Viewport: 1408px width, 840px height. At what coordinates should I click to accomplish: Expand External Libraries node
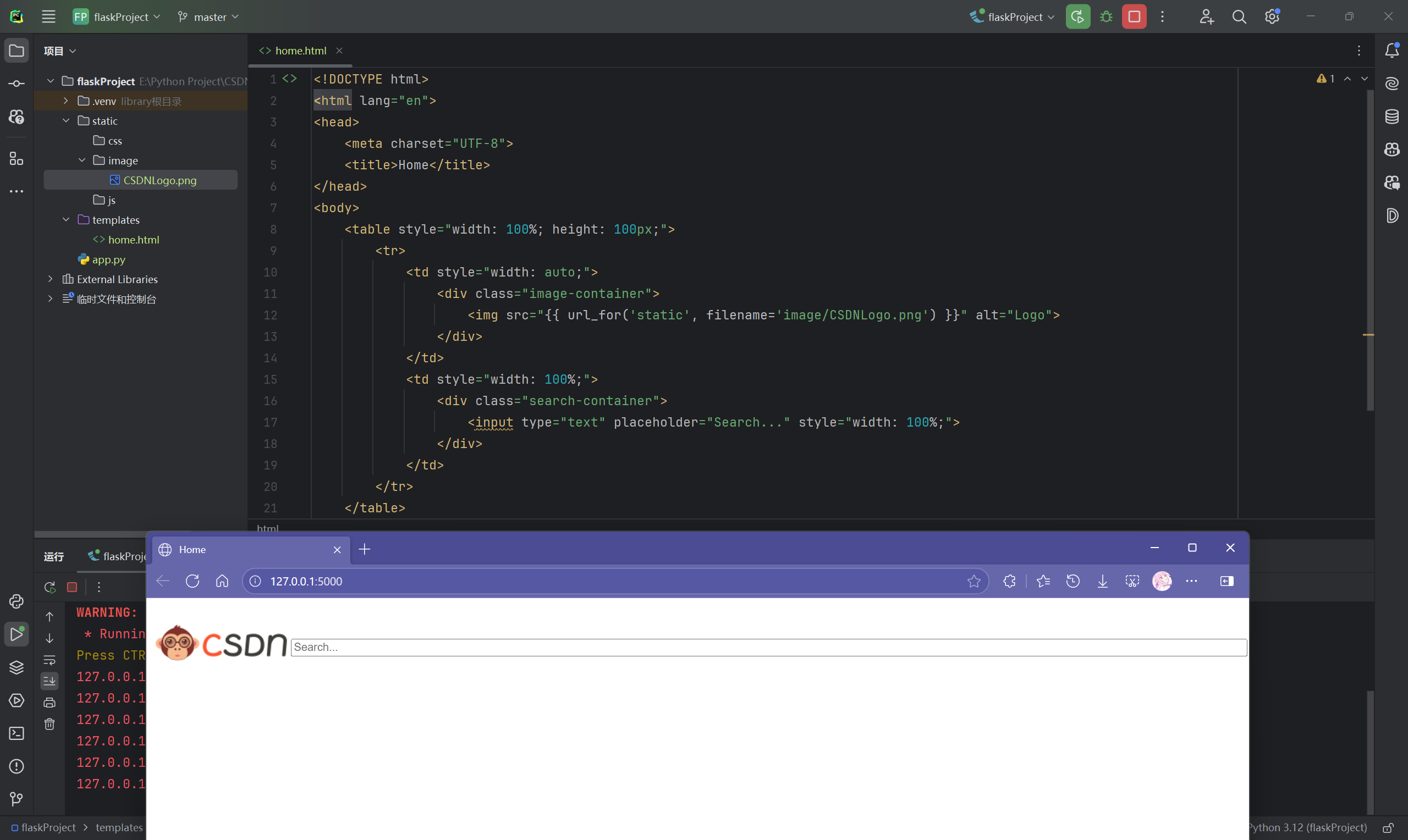coord(51,279)
